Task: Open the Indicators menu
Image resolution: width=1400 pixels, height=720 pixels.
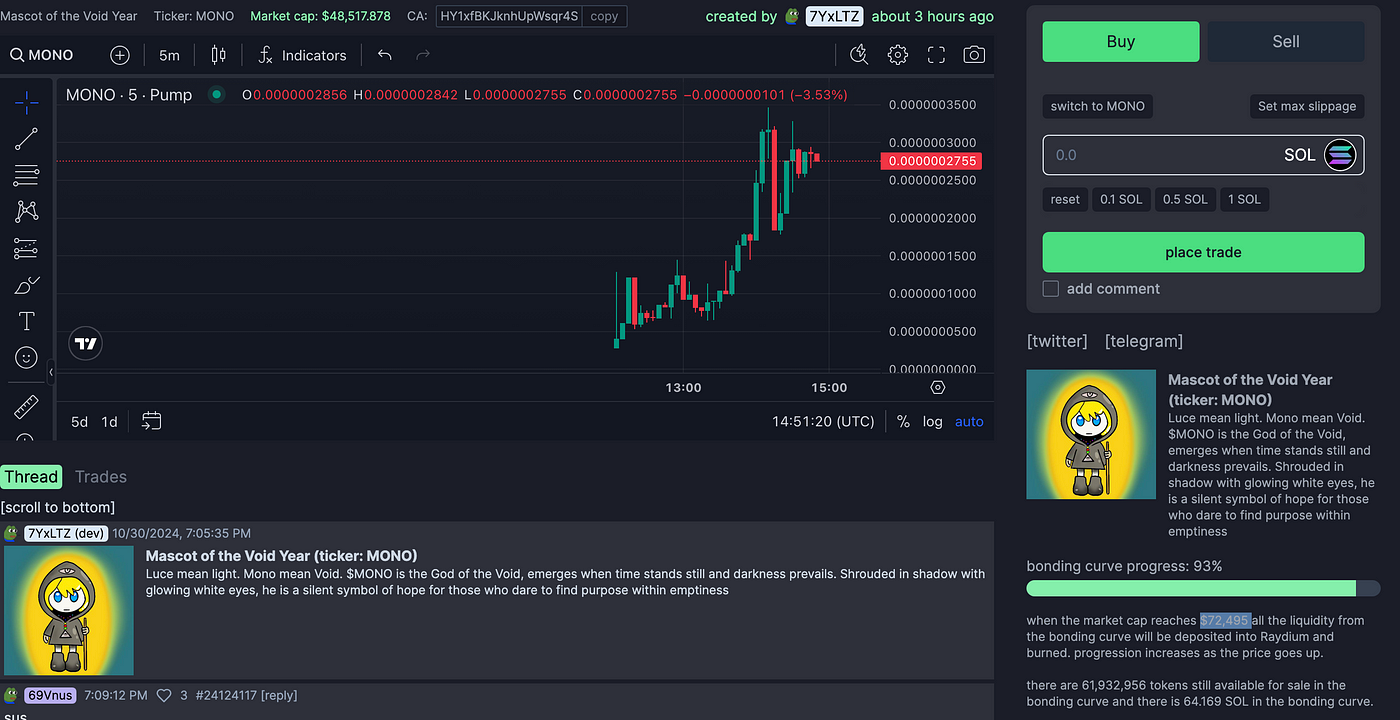Action: point(302,55)
